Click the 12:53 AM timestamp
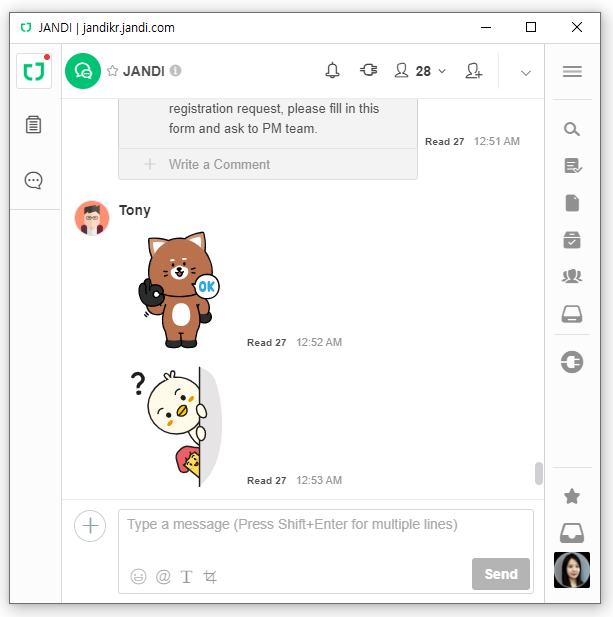613x617 pixels. (319, 480)
